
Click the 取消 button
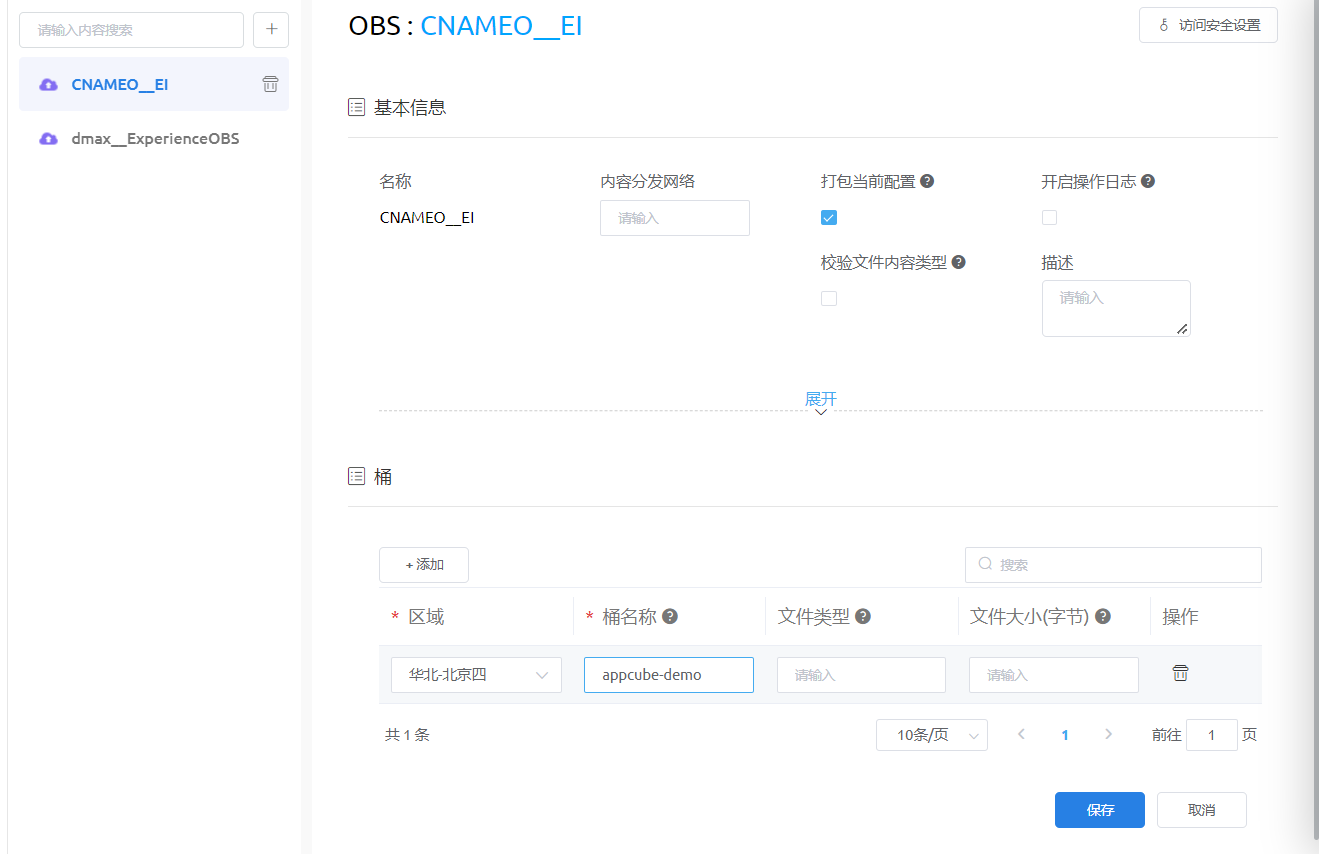coord(1202,810)
